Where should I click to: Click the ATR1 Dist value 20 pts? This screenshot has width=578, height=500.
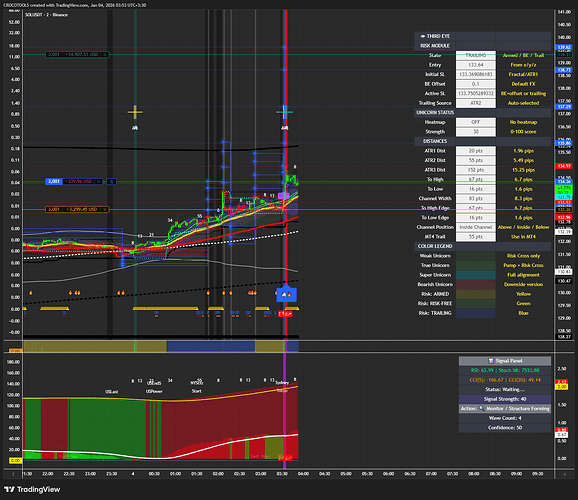476,151
